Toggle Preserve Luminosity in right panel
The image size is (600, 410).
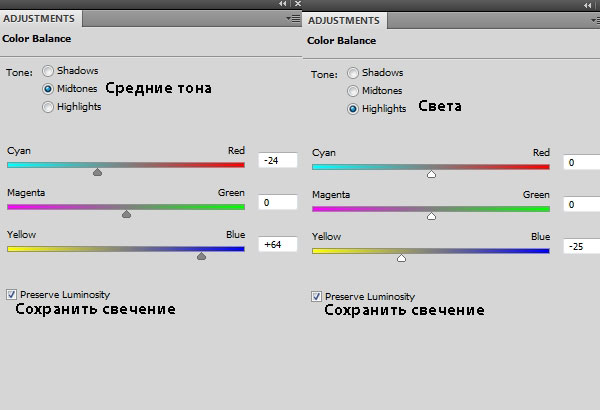(316, 296)
